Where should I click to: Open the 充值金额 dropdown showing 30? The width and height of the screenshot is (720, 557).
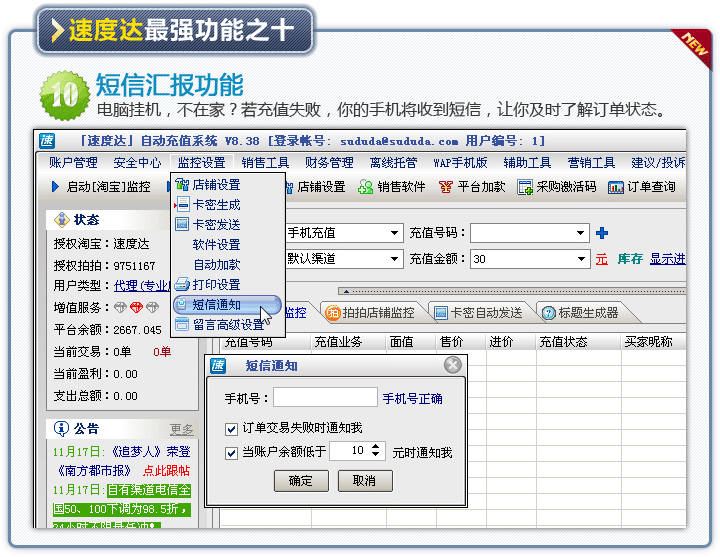(581, 259)
